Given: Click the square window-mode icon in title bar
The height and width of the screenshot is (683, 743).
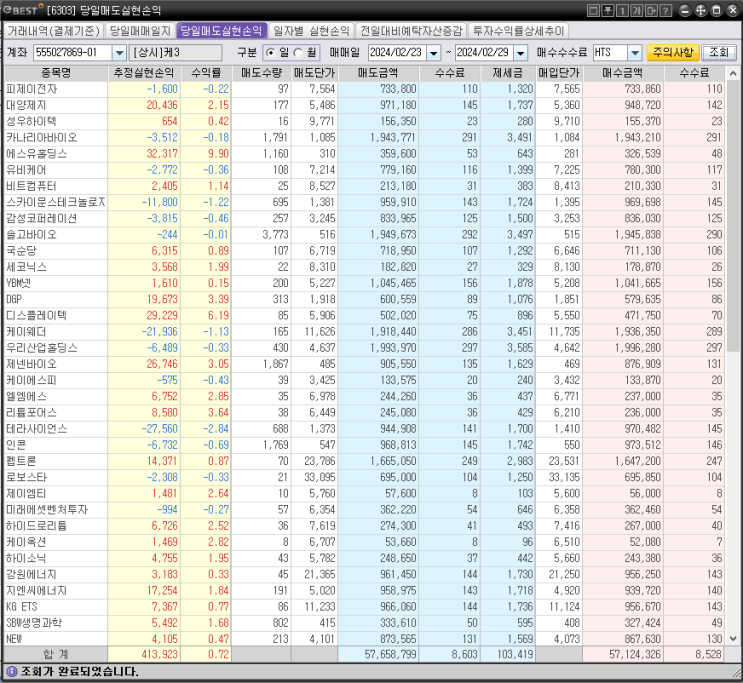Looking at the screenshot, I should (593, 10).
